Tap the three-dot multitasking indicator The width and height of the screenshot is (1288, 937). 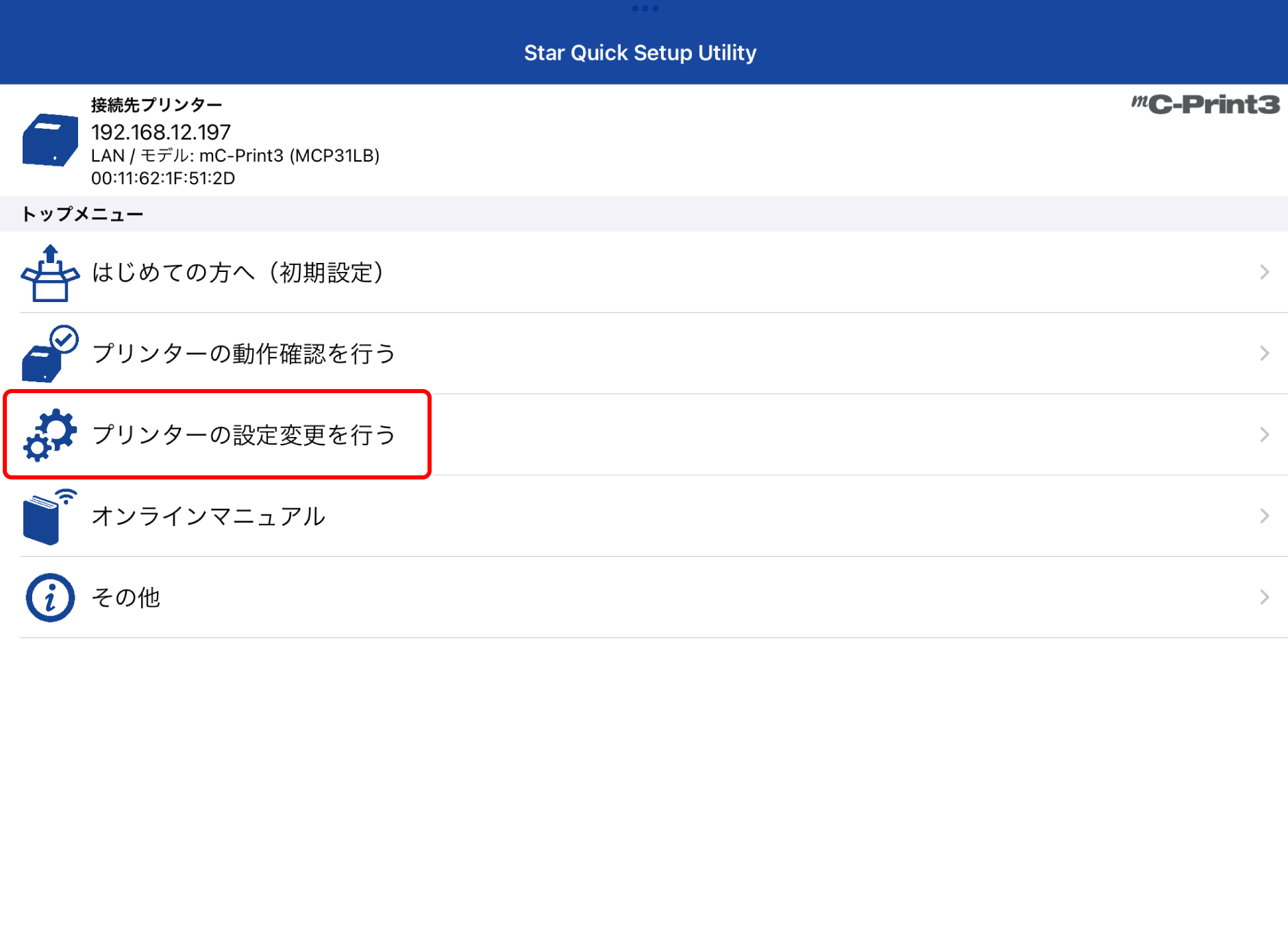(645, 9)
